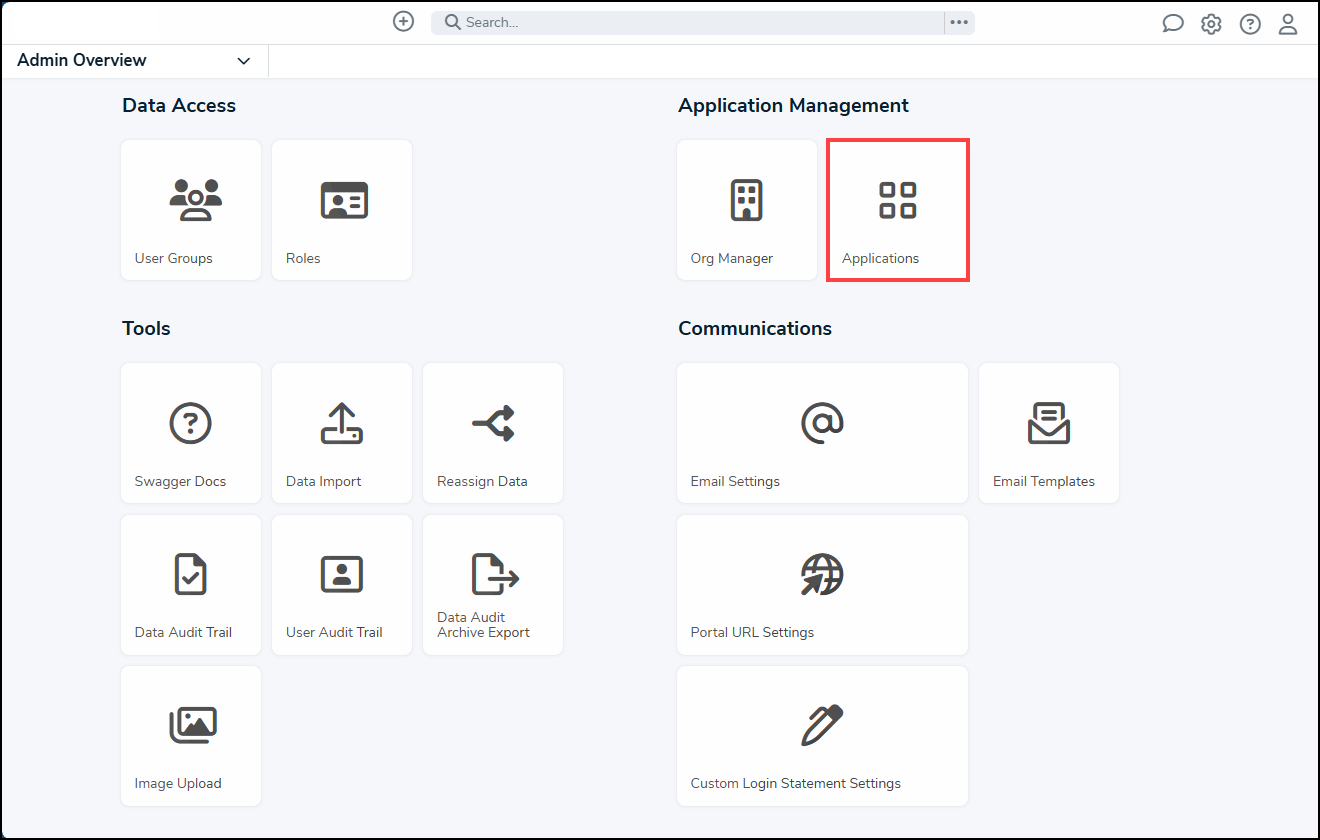Open the Email Templates label
Image resolution: width=1320 pixels, height=840 pixels.
coord(1044,481)
